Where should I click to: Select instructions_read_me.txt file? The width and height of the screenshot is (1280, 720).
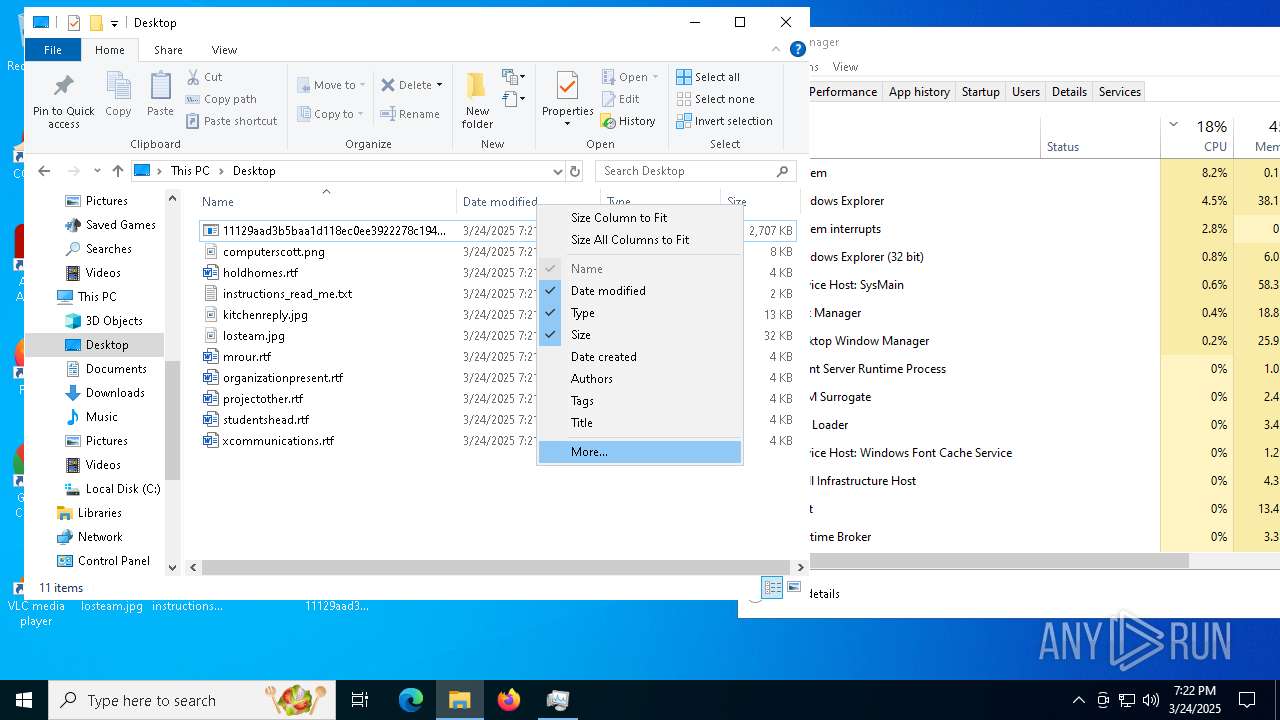point(287,294)
